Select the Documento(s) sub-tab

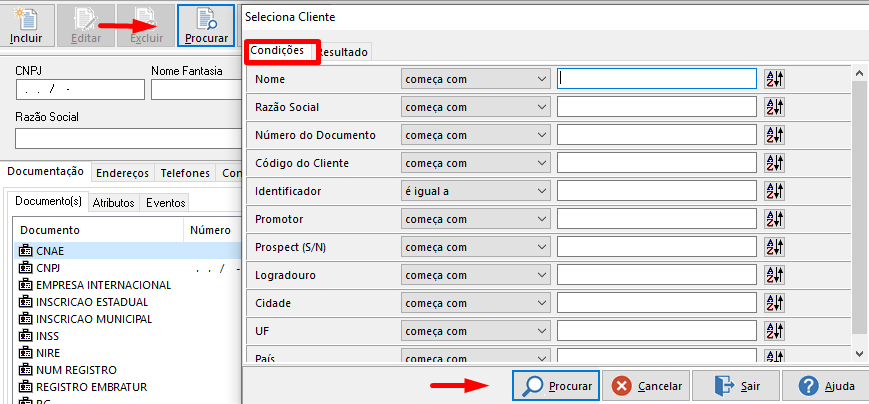(x=49, y=201)
